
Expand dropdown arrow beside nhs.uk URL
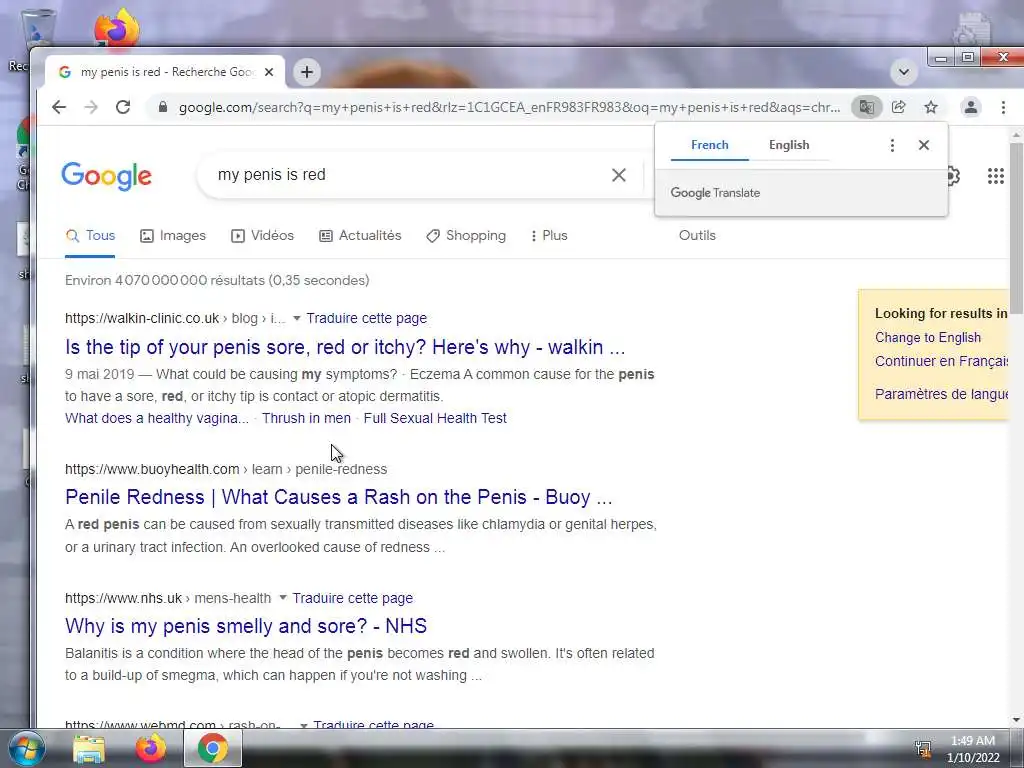click(283, 598)
